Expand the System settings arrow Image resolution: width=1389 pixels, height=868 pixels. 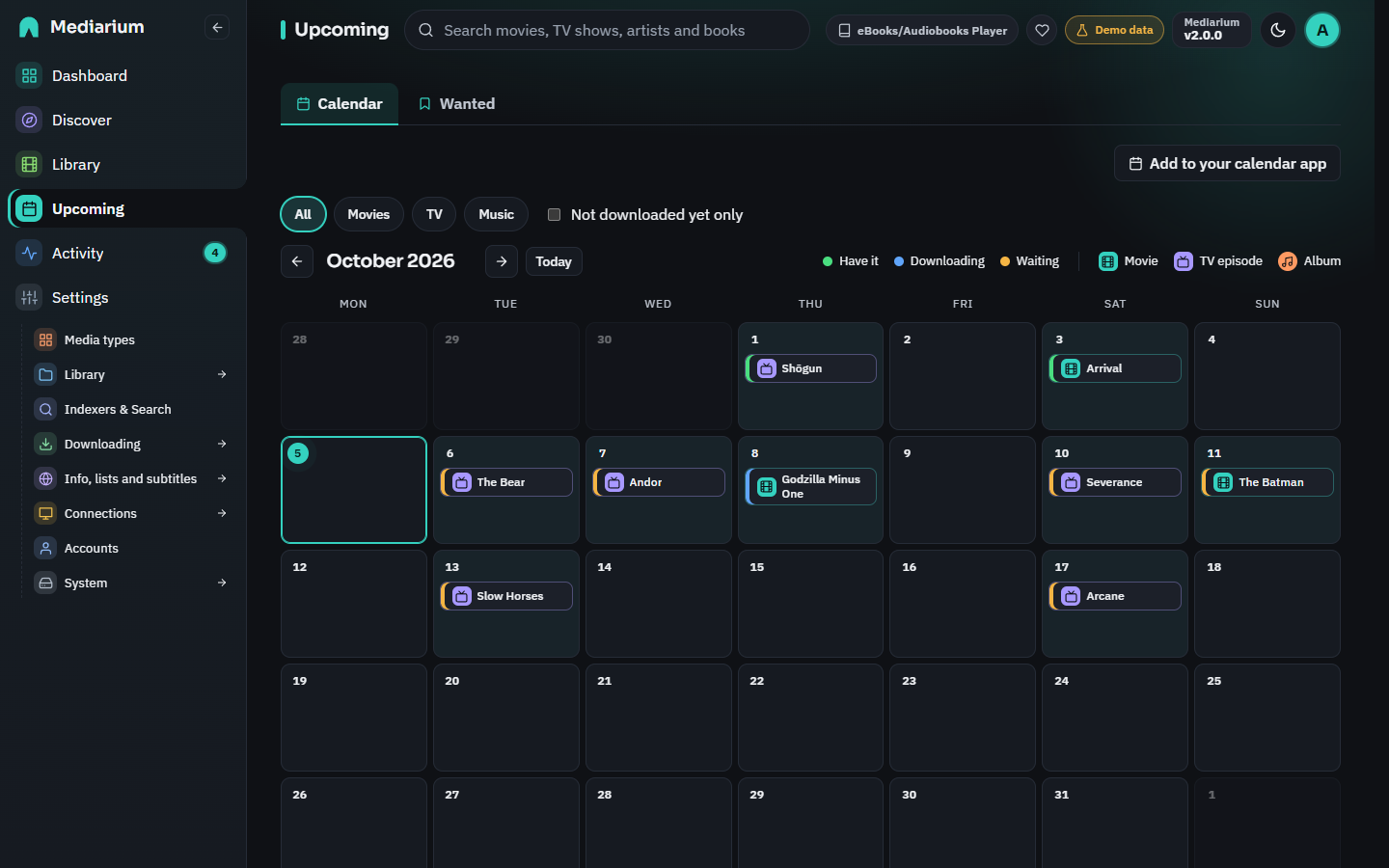click(222, 583)
